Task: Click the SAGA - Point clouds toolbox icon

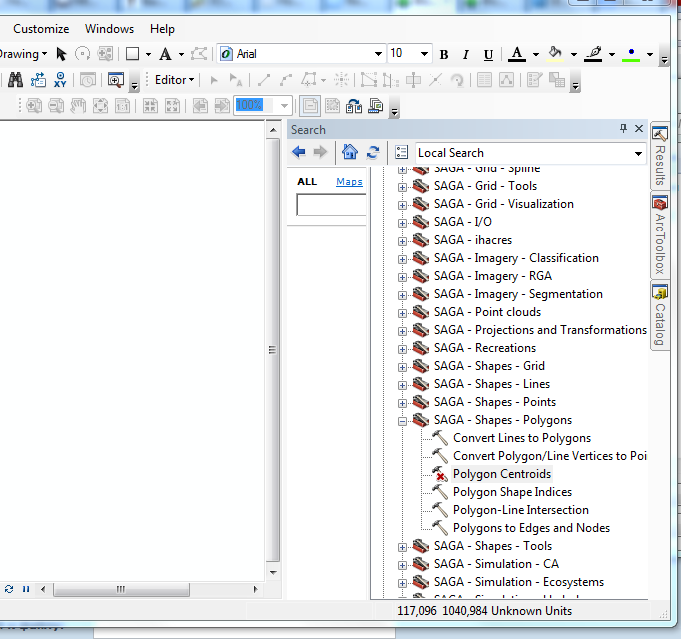Action: [x=421, y=312]
